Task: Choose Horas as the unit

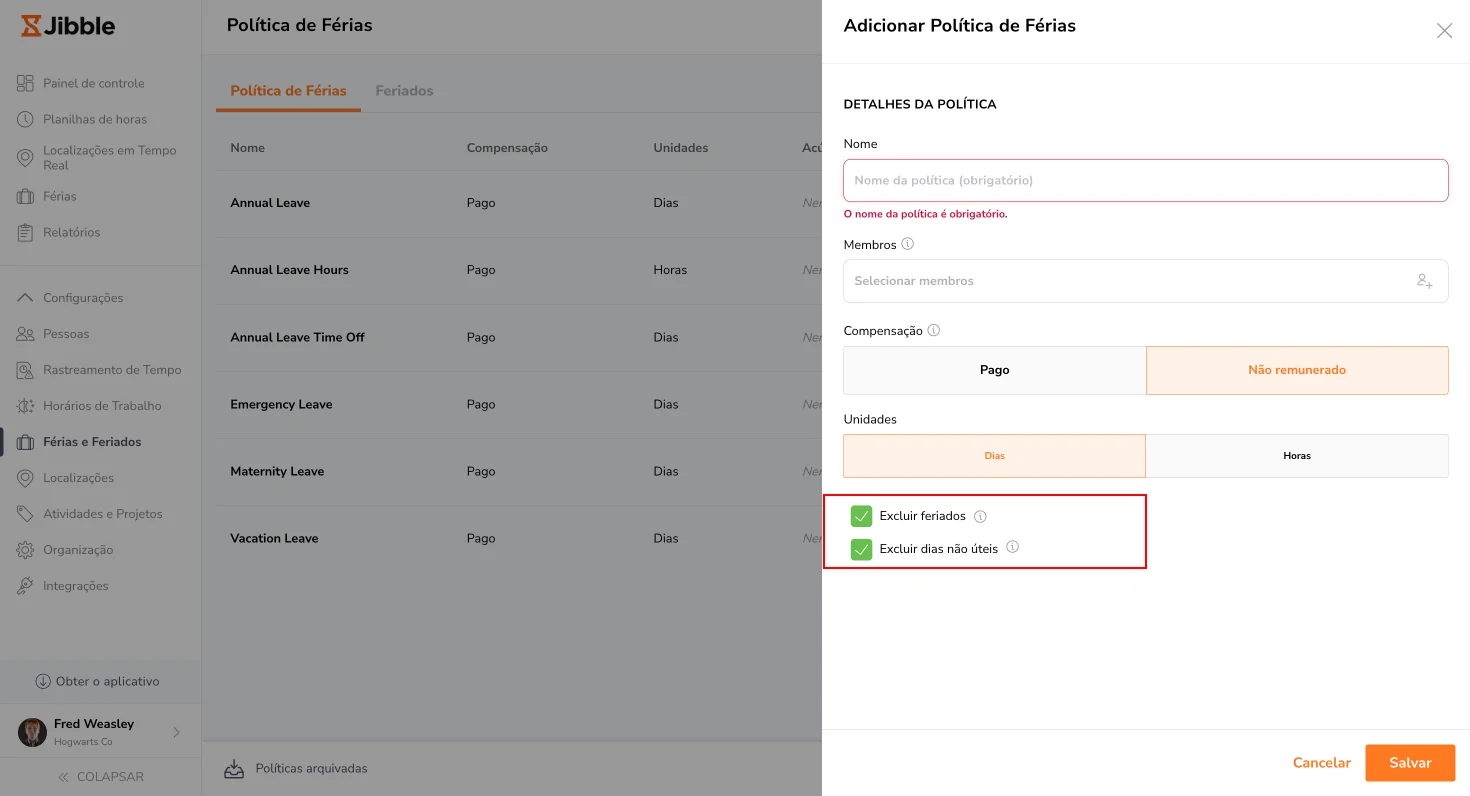Action: (1297, 456)
